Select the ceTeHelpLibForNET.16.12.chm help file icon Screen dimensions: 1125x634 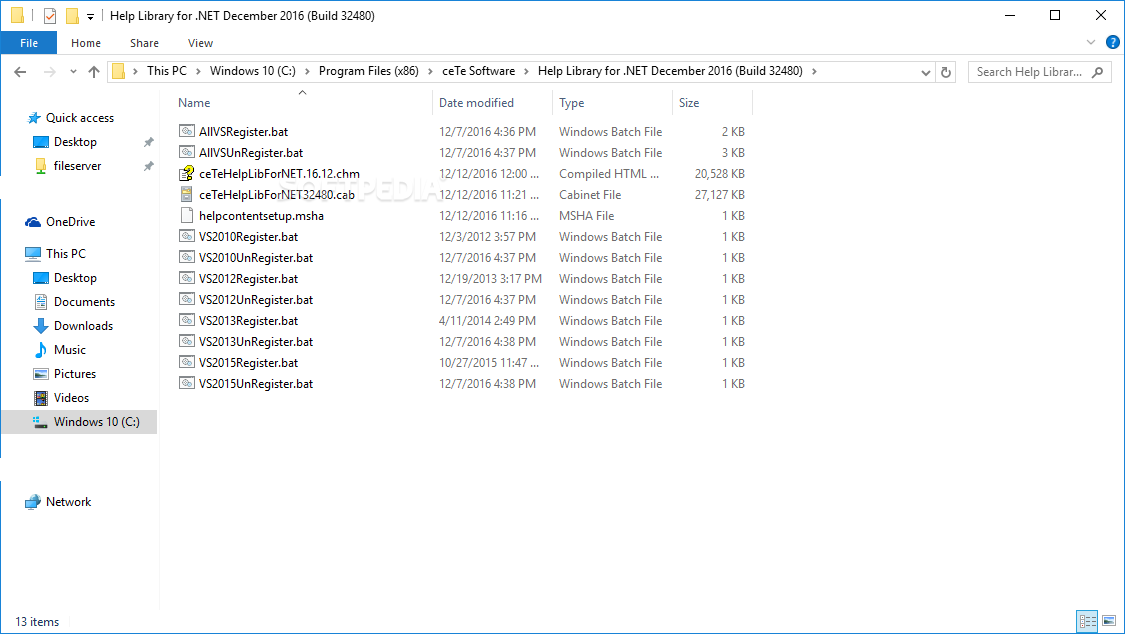(187, 173)
